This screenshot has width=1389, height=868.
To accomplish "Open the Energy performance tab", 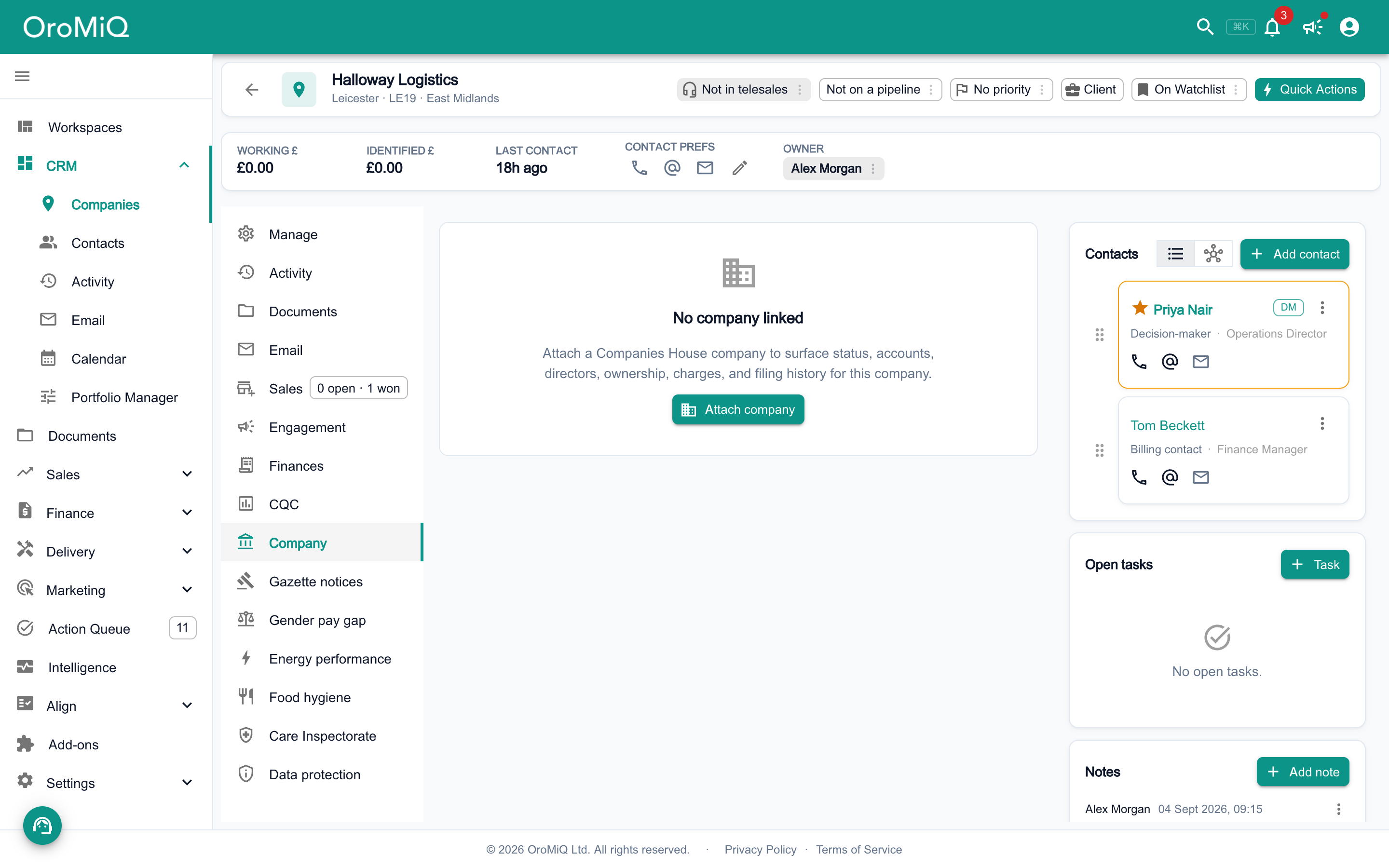I will tap(321, 658).
